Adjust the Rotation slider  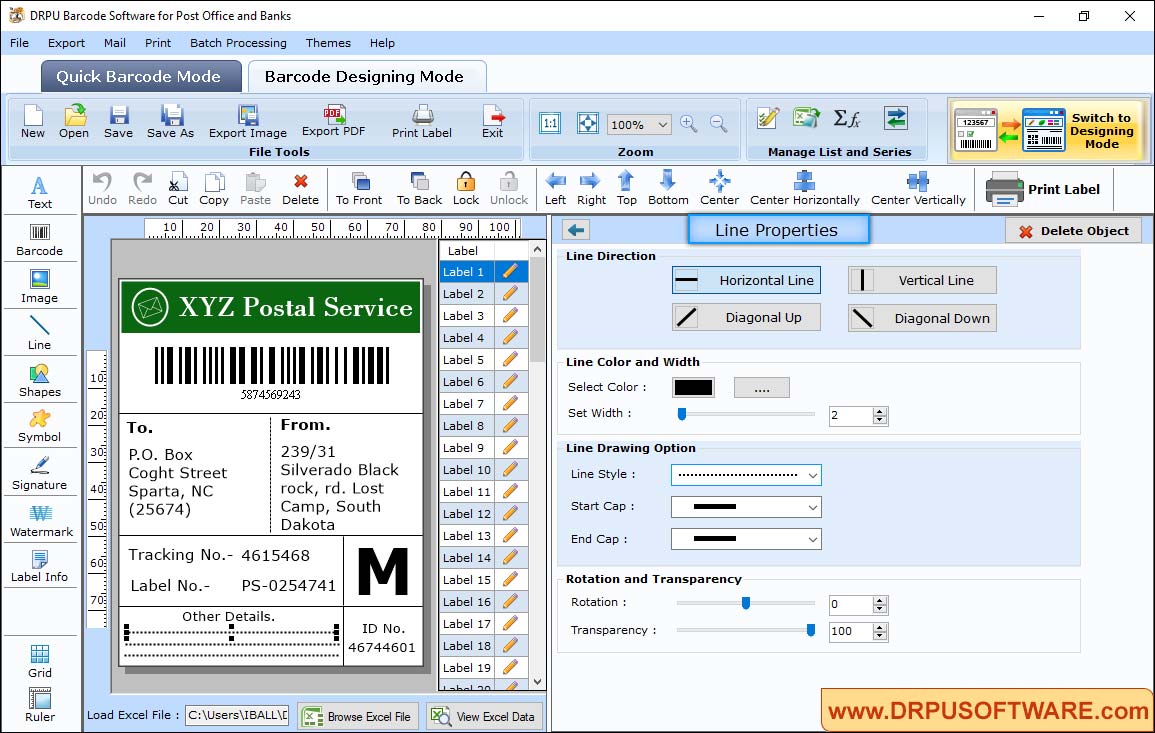pos(745,603)
